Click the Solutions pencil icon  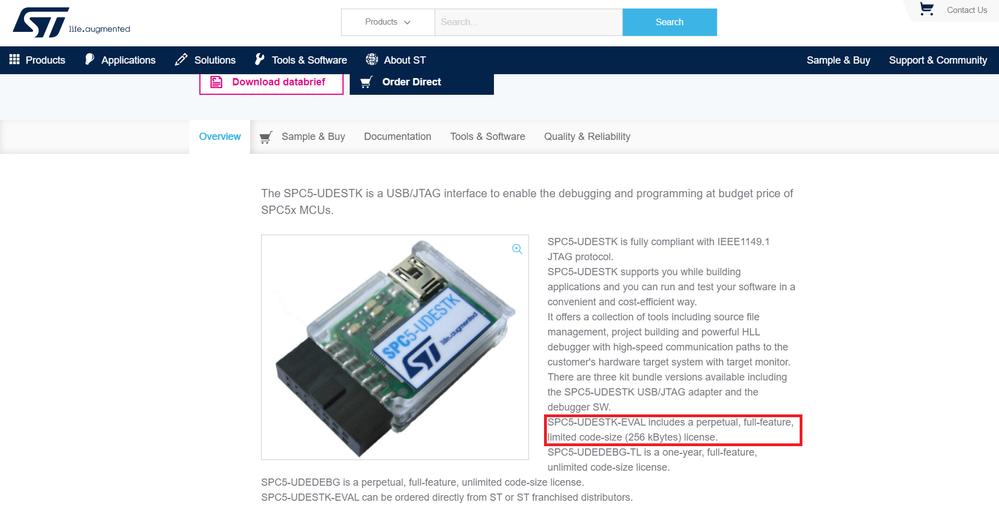(x=181, y=59)
